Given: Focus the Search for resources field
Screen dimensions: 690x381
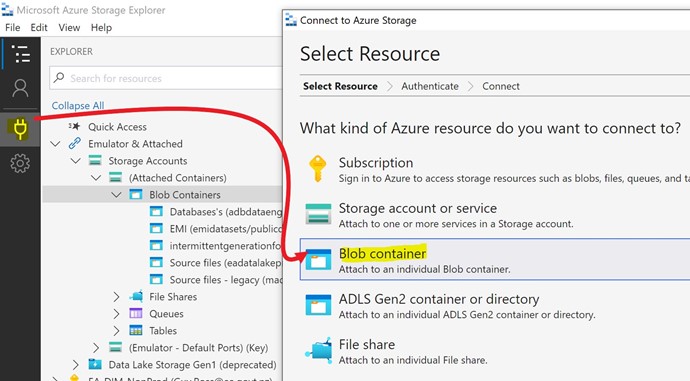Looking at the screenshot, I should coord(166,78).
